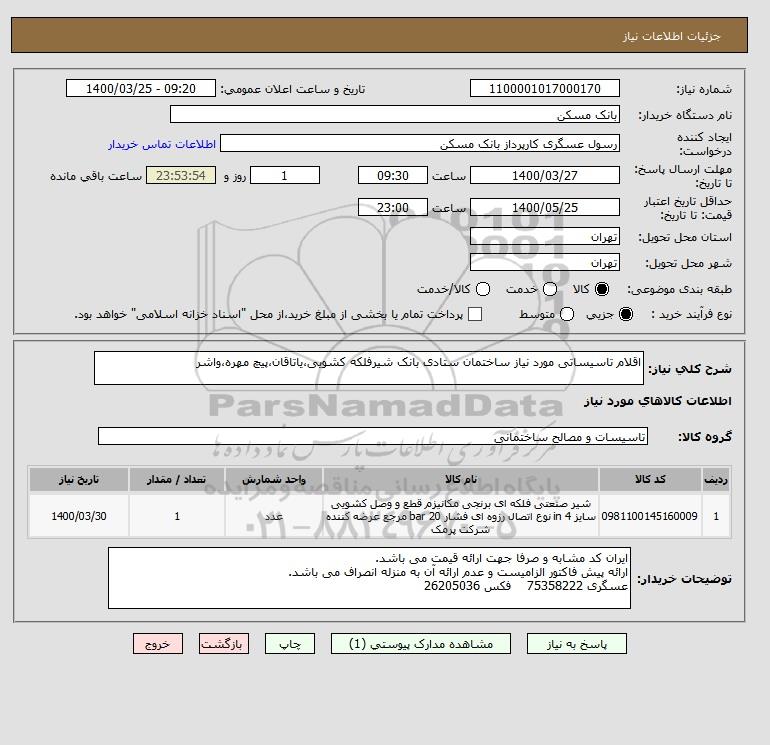The width and height of the screenshot is (770, 745).
Task: Click product code cell 0981100145160009
Action: tap(650, 516)
